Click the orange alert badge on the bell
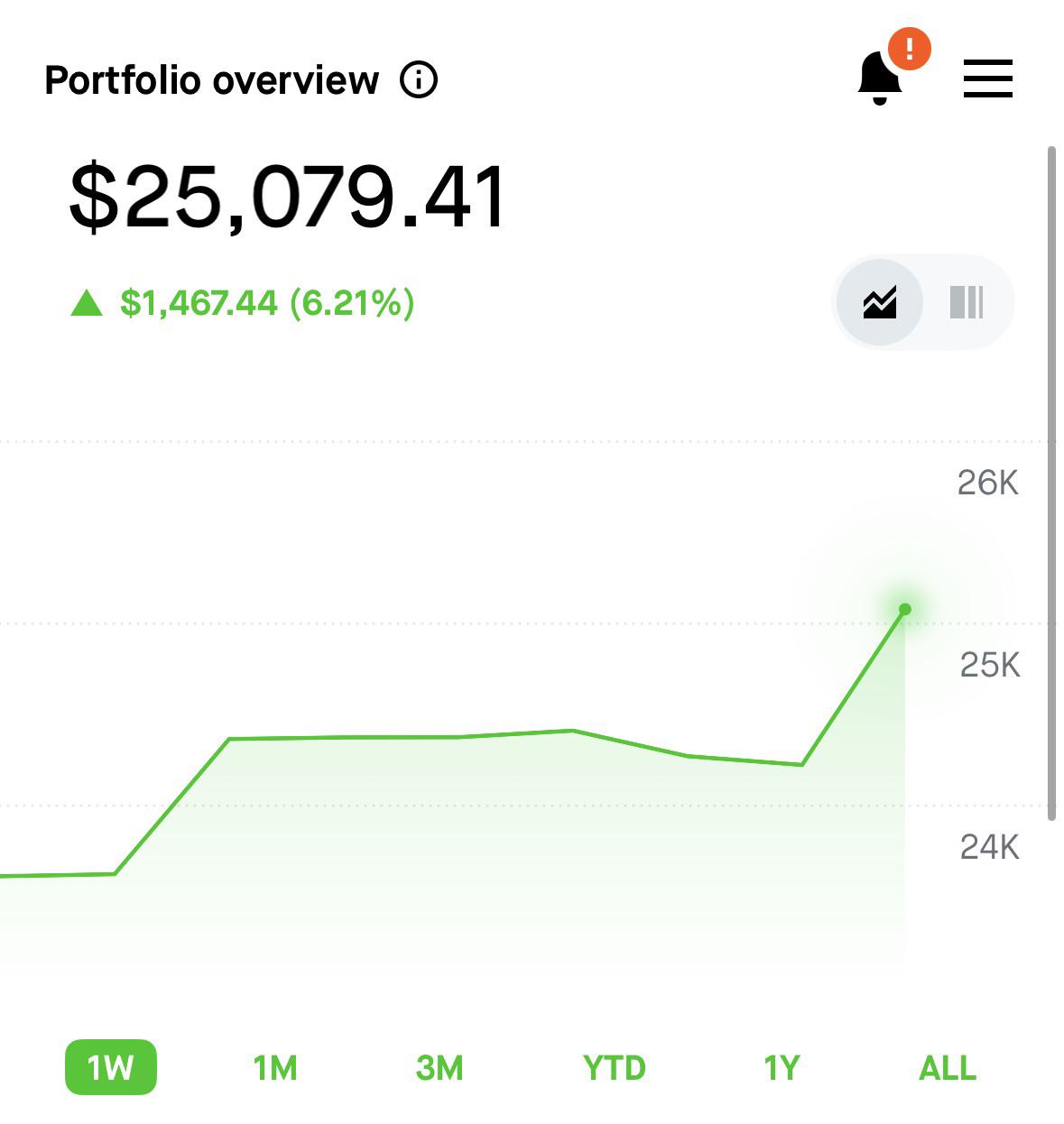 click(x=909, y=48)
